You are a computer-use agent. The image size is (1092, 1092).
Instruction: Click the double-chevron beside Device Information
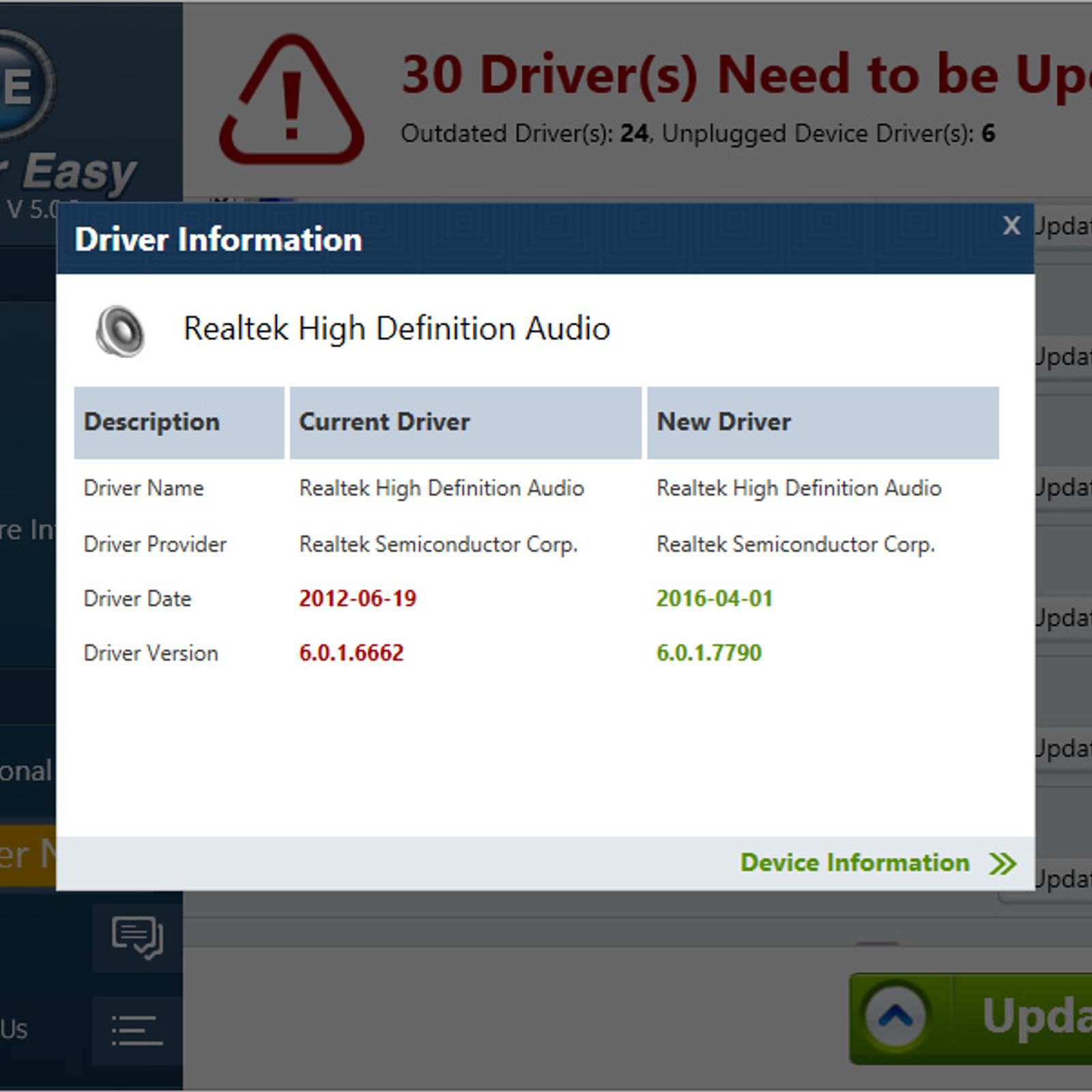1003,863
